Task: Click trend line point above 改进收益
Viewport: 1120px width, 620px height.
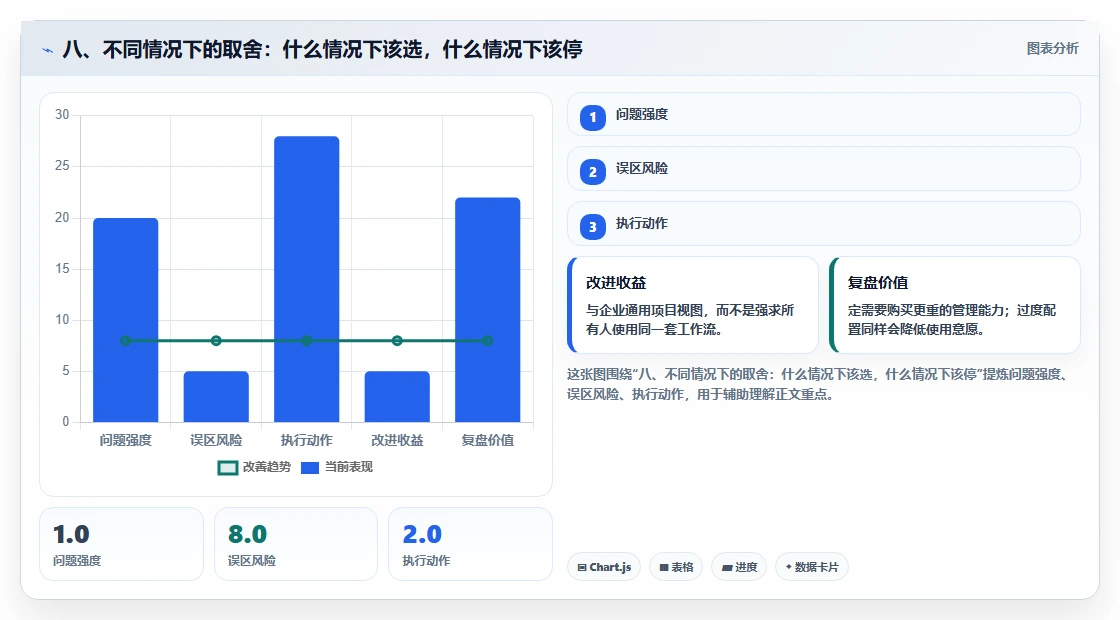Action: (397, 341)
